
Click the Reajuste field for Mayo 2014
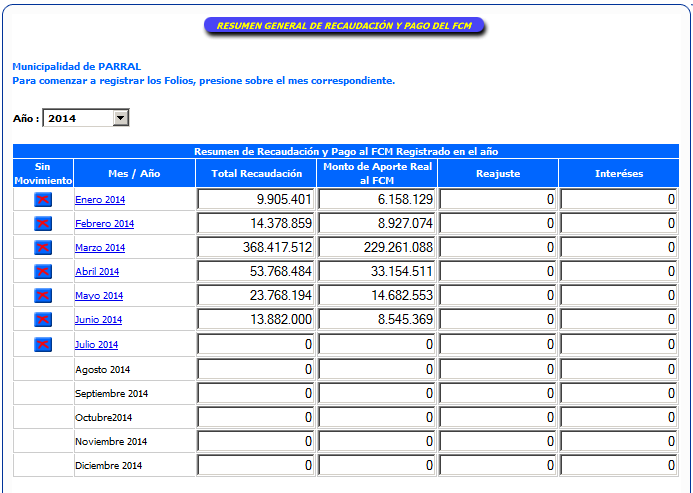click(498, 295)
